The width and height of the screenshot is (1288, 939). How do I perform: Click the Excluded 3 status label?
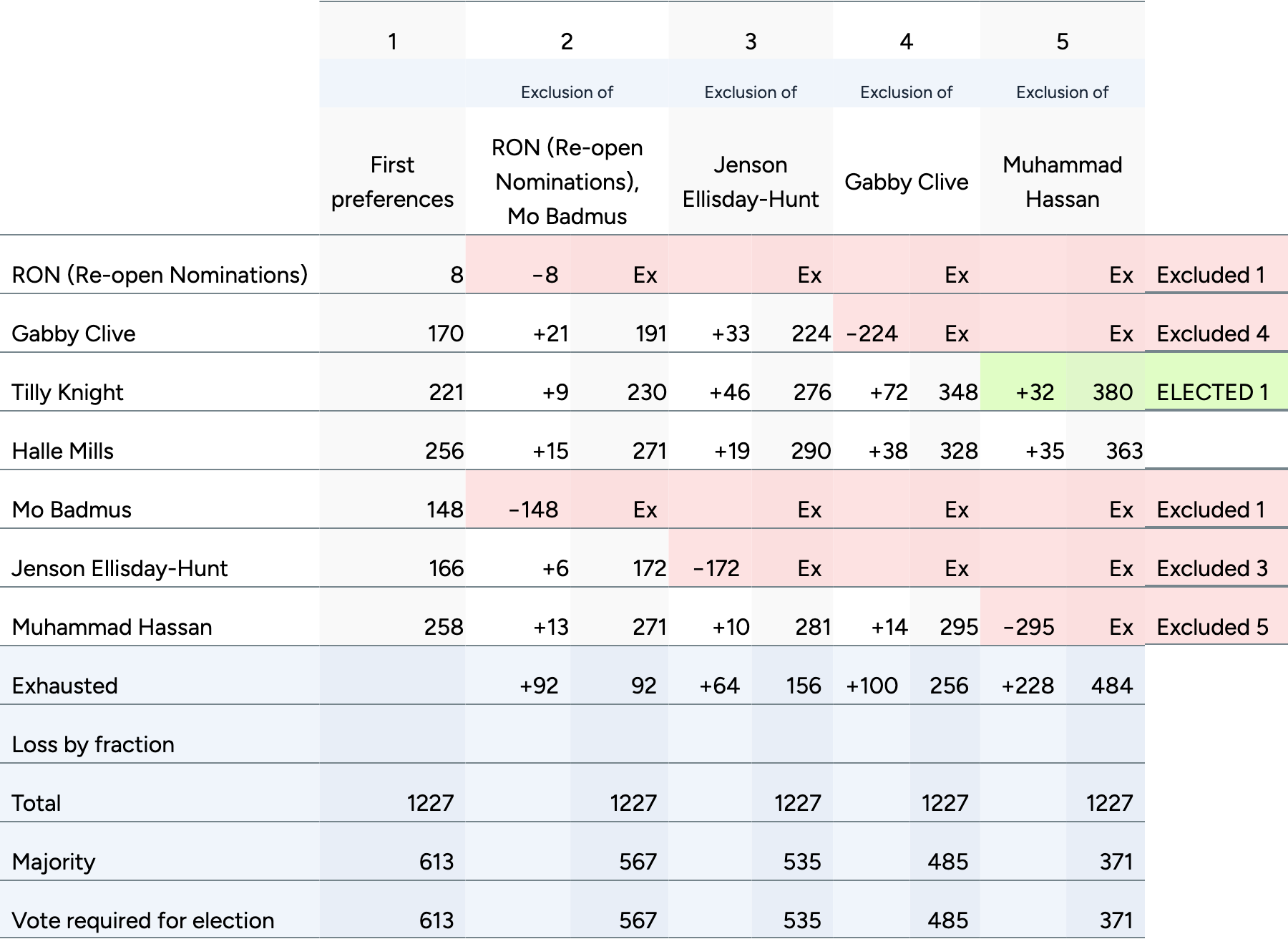tap(1212, 568)
